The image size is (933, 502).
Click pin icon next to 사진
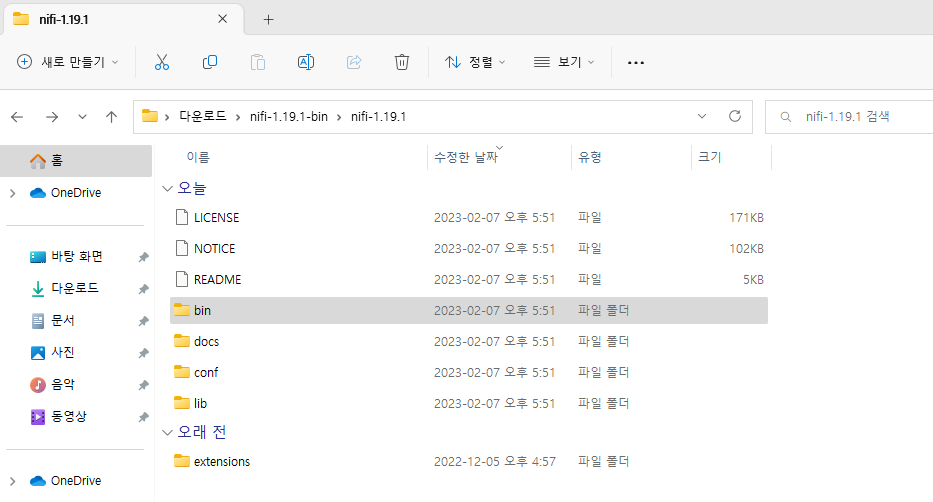[x=143, y=353]
